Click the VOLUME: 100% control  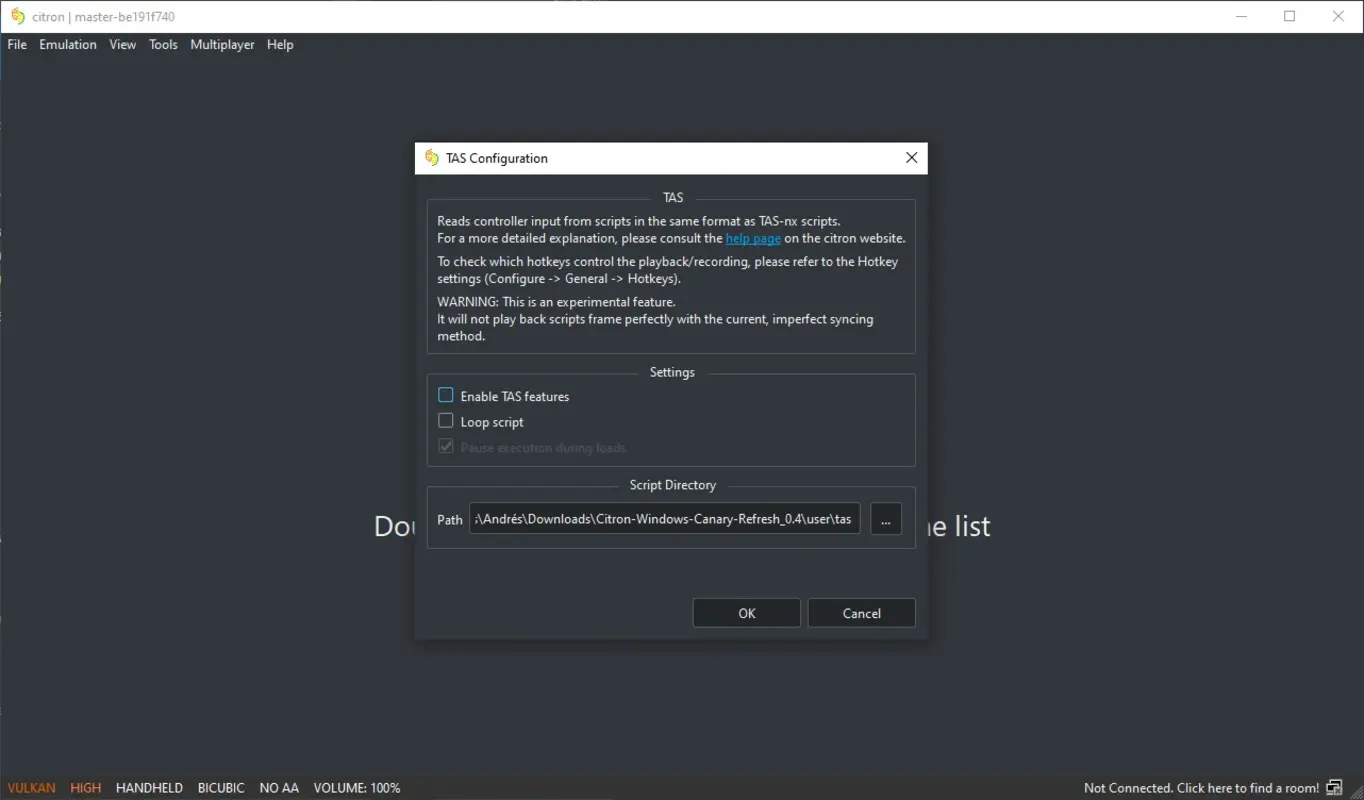pos(357,787)
